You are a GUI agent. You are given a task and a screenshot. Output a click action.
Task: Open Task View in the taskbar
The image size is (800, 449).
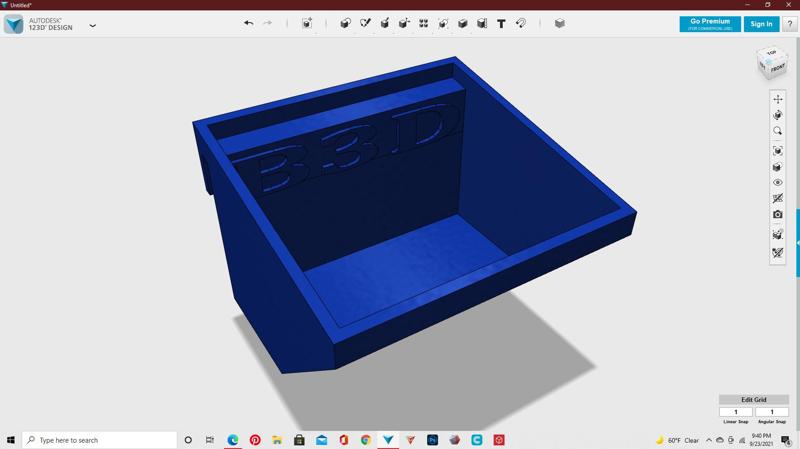coord(210,440)
